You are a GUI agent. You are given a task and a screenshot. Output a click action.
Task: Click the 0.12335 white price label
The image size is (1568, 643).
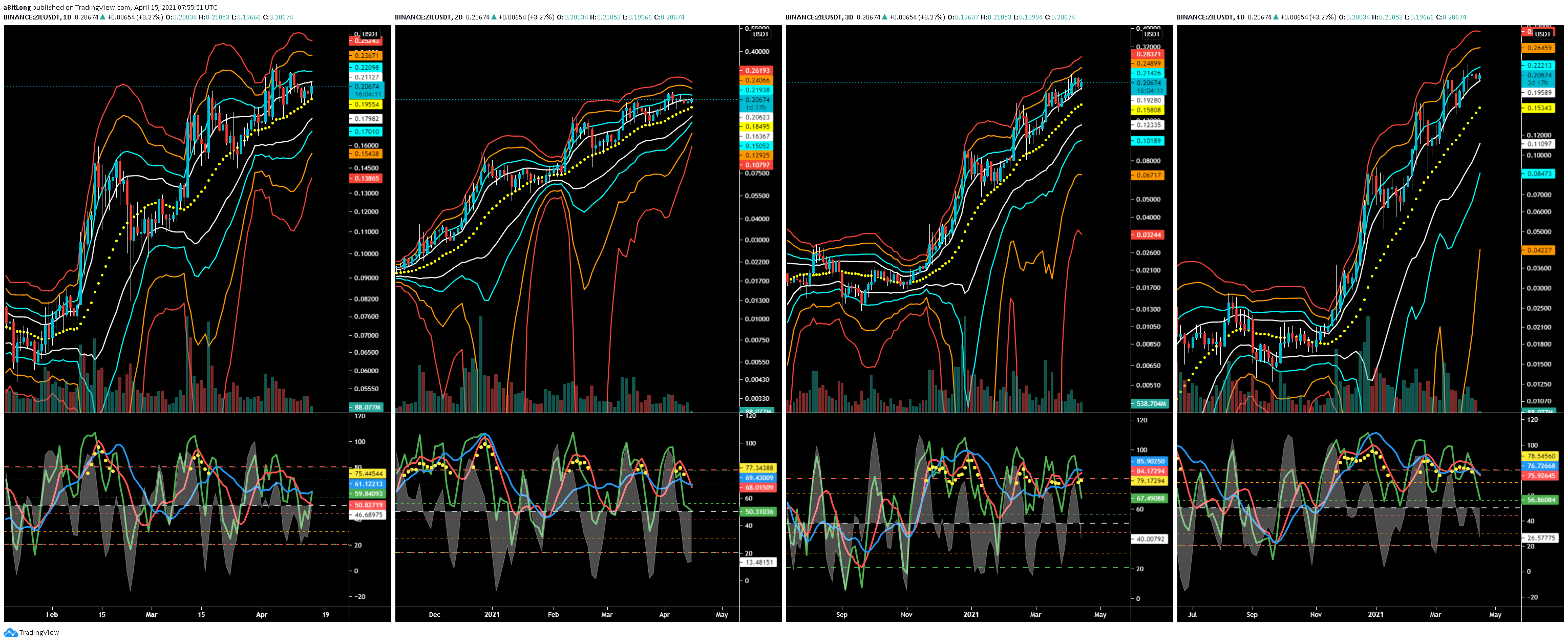[x=1148, y=125]
